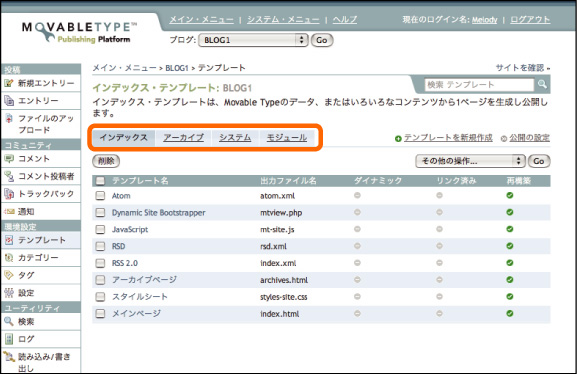577x374 pixels.
Task: Click the green rebuild check for メインページ
Action: [x=510, y=314]
